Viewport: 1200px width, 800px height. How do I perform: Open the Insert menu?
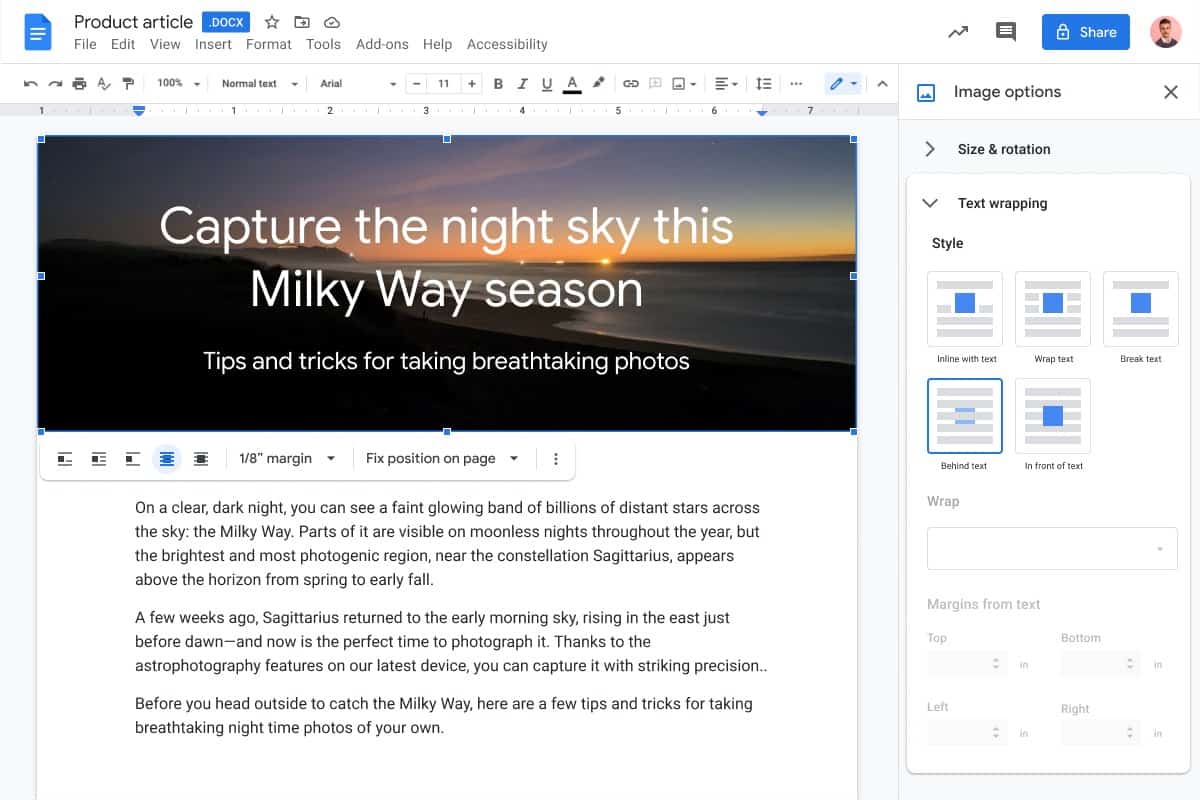coord(213,44)
